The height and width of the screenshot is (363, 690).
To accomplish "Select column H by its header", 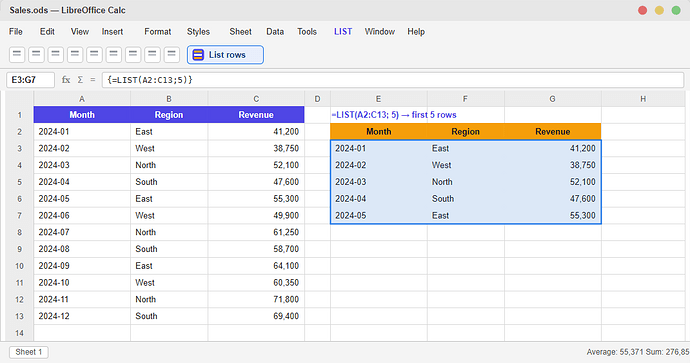I will coord(643,99).
